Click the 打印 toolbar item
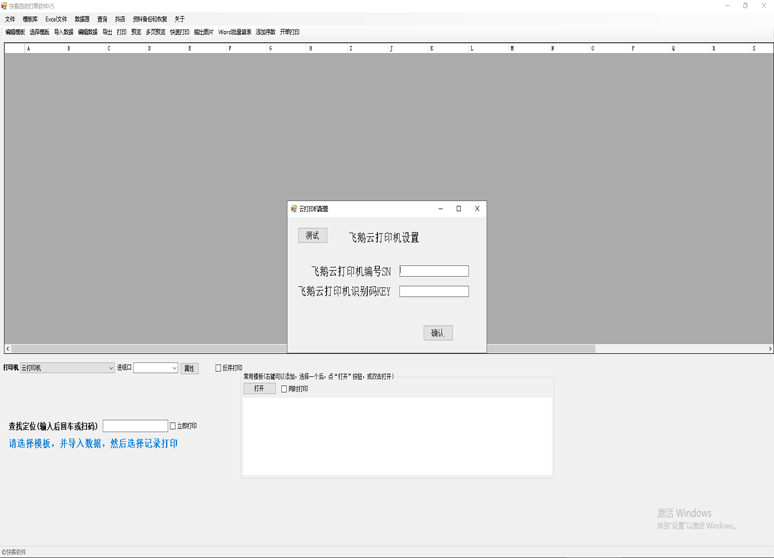This screenshot has width=774, height=558. tap(121, 32)
